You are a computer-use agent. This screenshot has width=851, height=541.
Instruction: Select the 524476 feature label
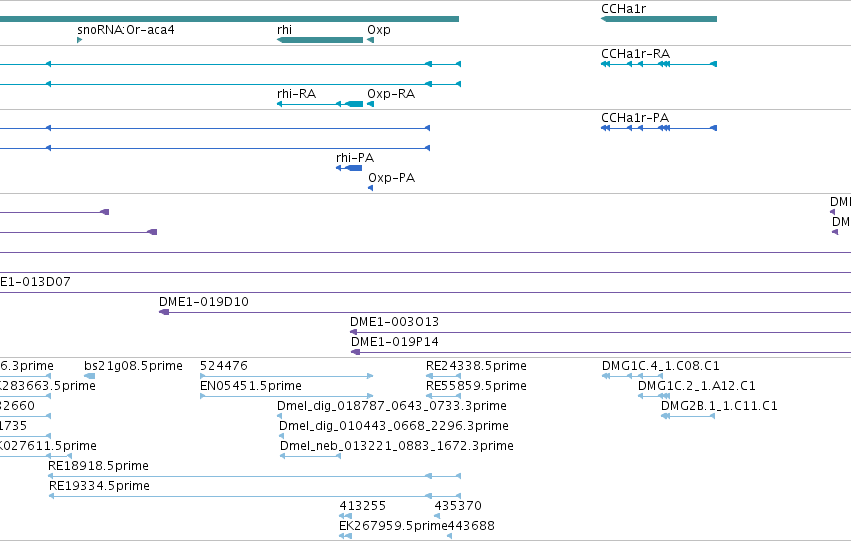click(224, 366)
